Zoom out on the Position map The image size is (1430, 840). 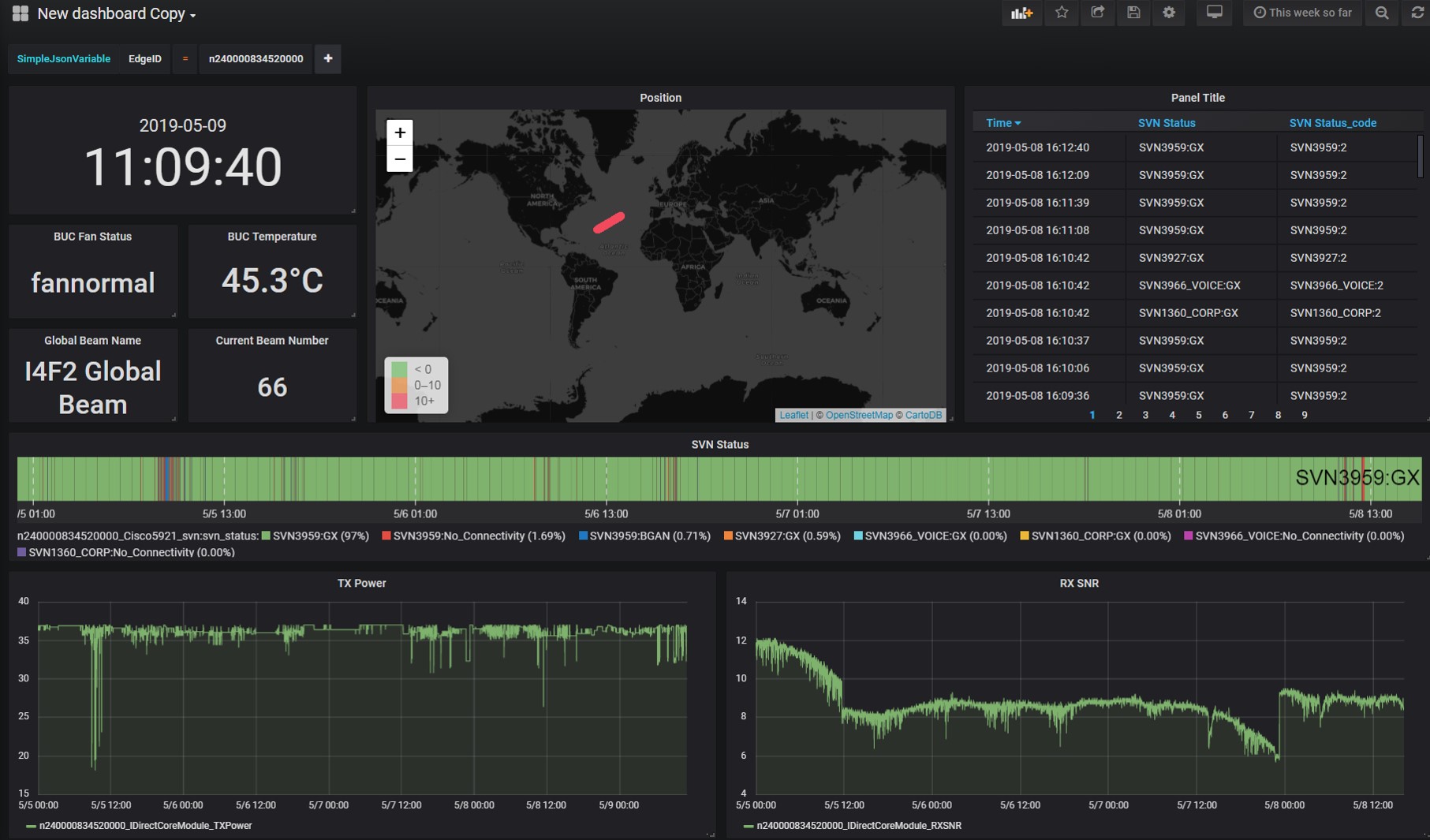point(400,159)
